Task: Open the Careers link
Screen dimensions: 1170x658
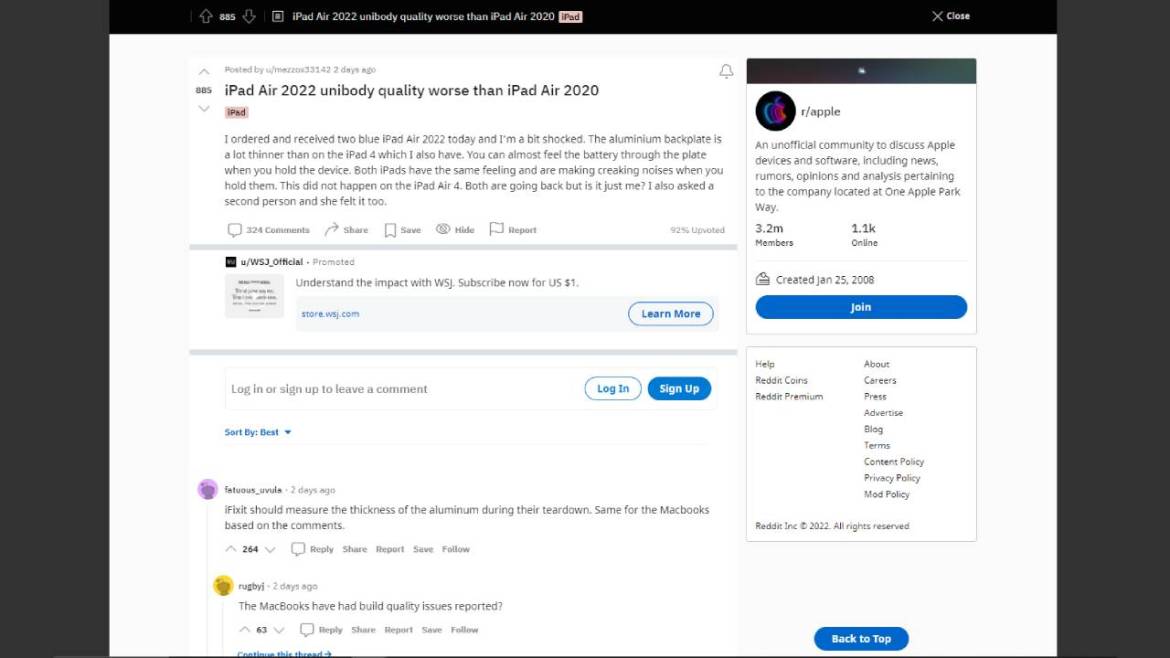Action: [880, 380]
